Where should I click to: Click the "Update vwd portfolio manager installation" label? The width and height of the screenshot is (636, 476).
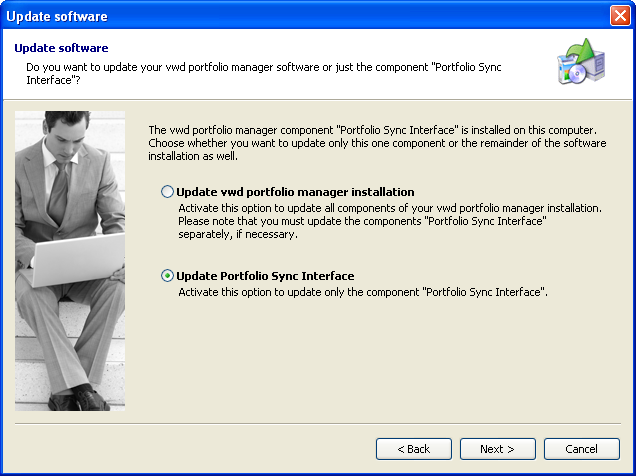pos(295,192)
